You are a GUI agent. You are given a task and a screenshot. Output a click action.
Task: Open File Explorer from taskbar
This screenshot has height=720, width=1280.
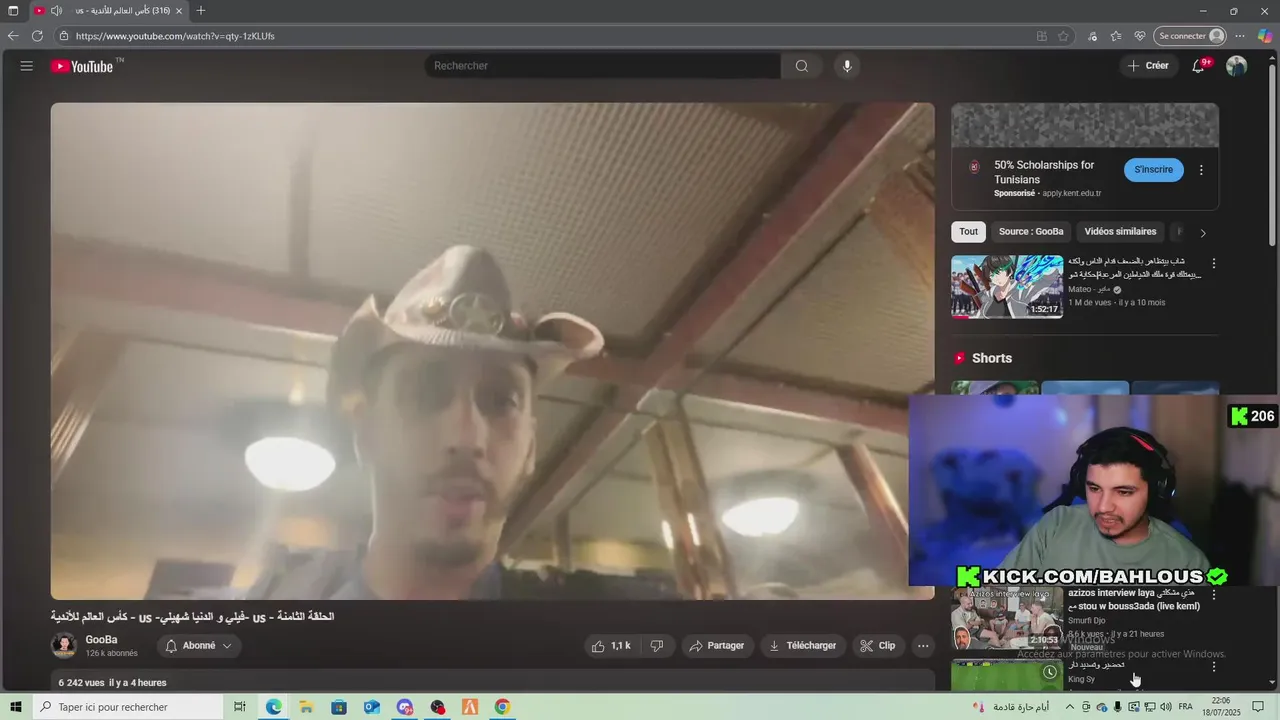pos(306,707)
